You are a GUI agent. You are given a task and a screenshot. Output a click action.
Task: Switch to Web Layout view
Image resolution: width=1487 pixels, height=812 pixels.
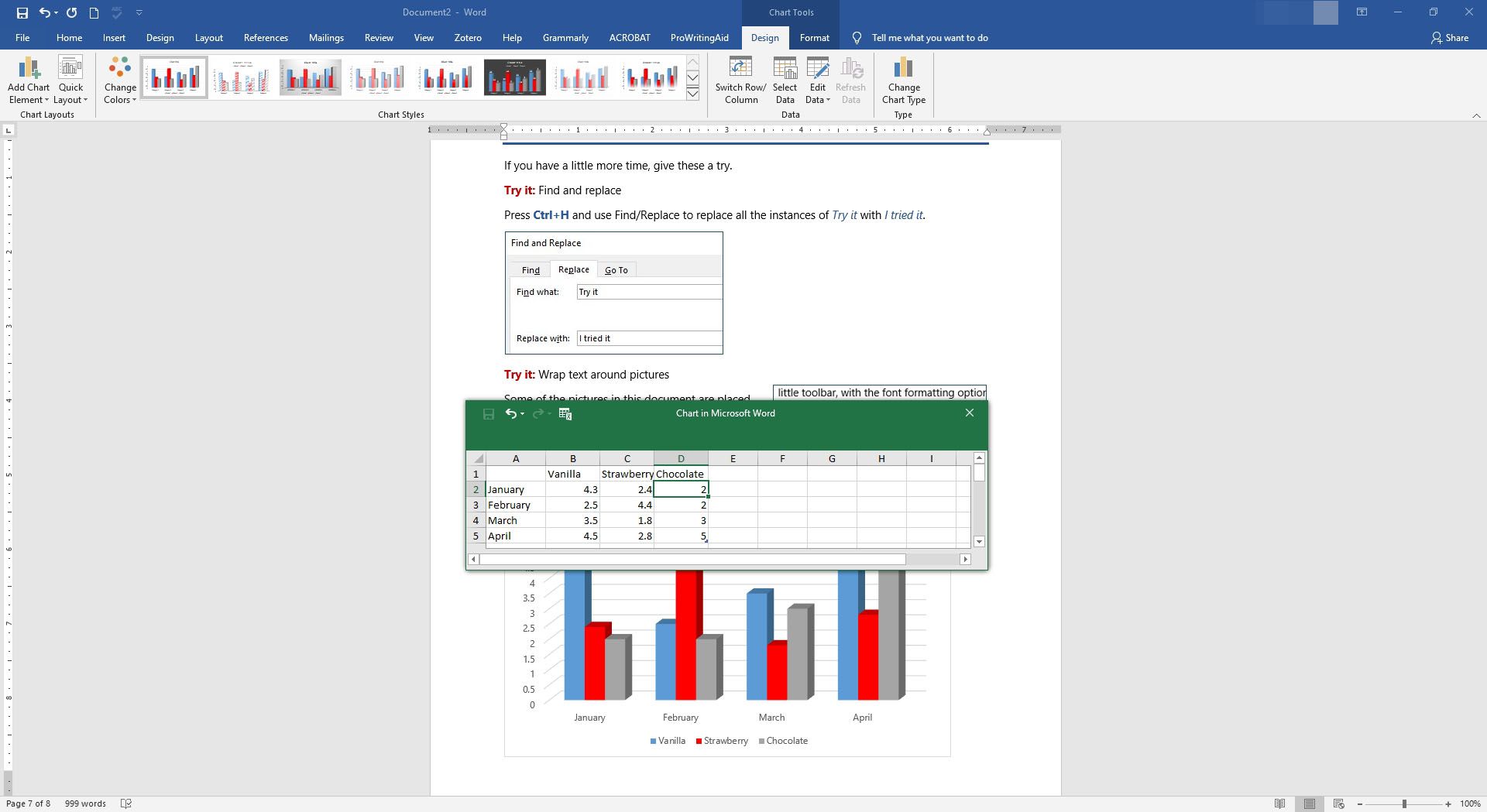tap(1338, 803)
